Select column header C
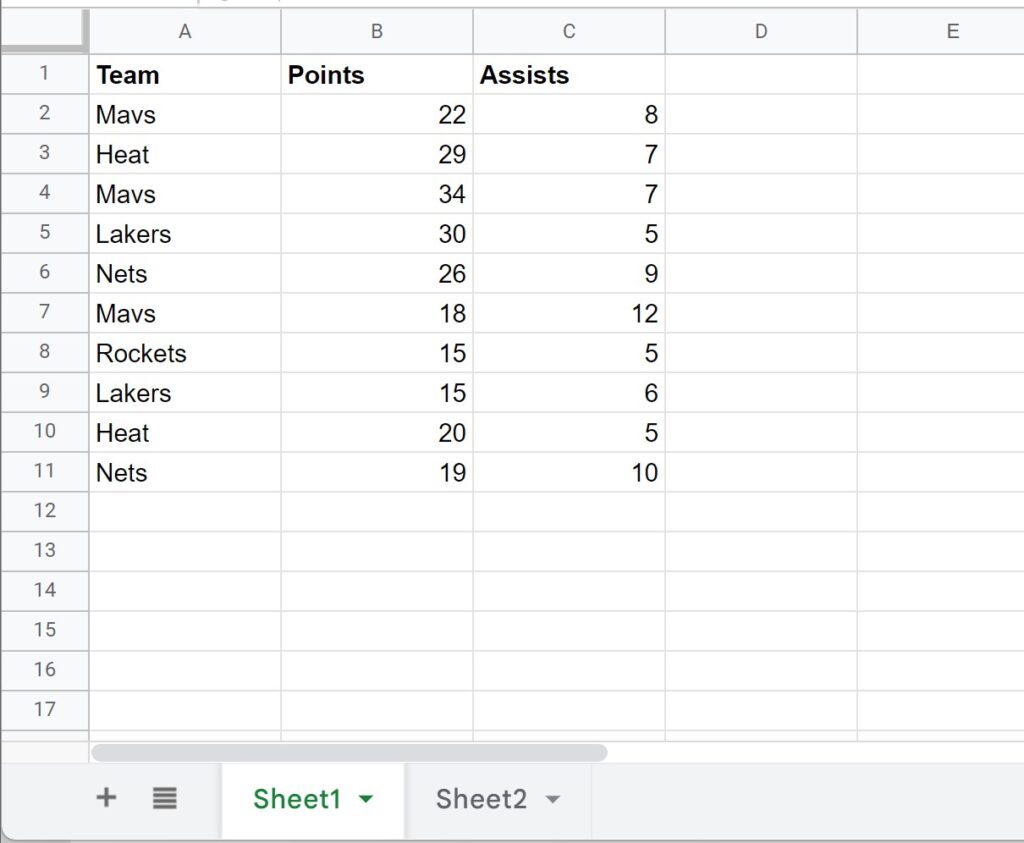Screen dimensions: 1024x843 (569, 31)
